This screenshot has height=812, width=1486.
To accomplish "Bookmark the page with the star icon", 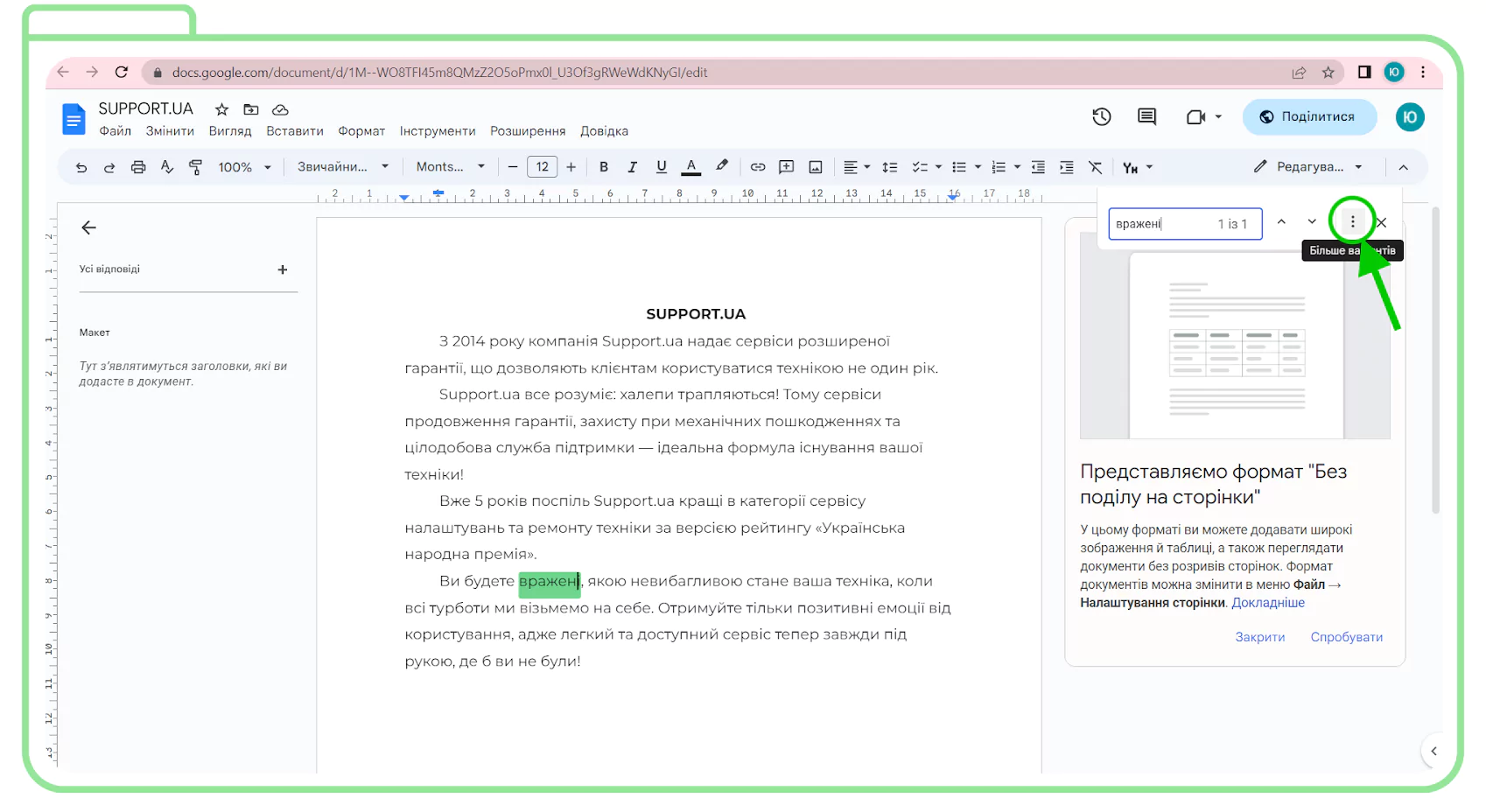I will (1328, 73).
